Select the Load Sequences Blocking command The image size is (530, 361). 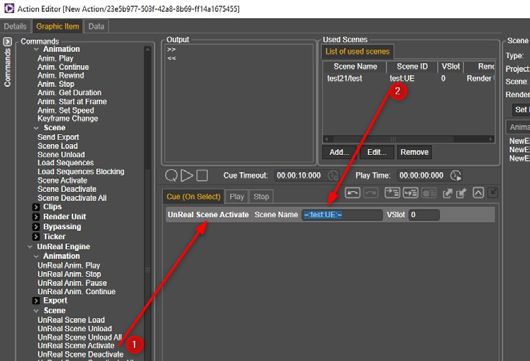[x=81, y=172]
